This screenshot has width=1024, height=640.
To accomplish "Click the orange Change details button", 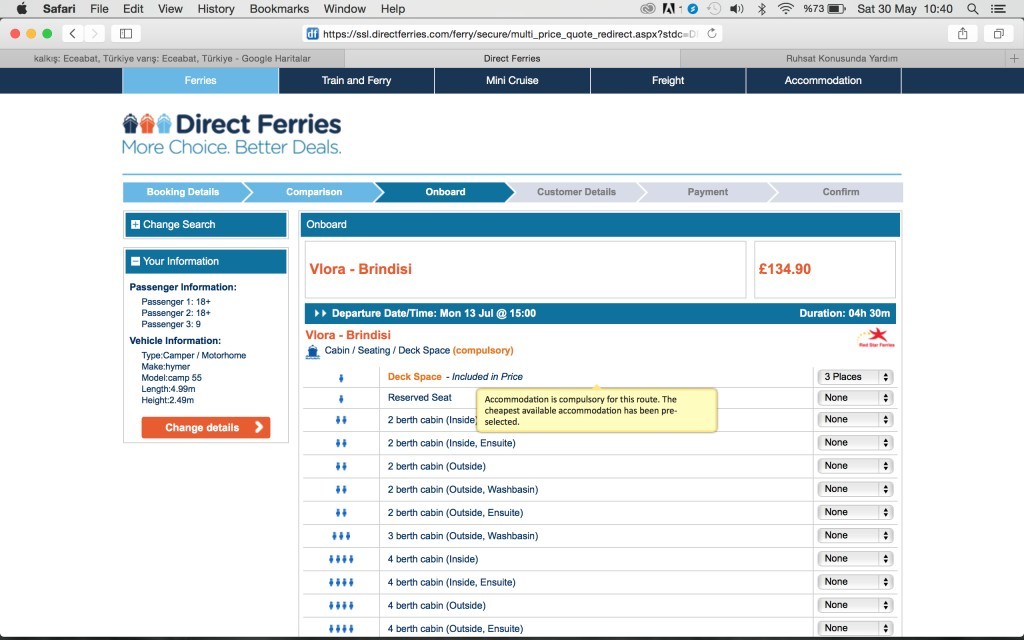I will tap(206, 428).
